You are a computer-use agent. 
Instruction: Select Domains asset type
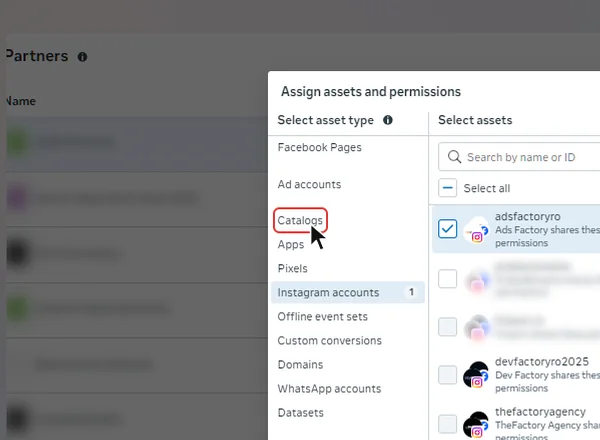(x=300, y=365)
